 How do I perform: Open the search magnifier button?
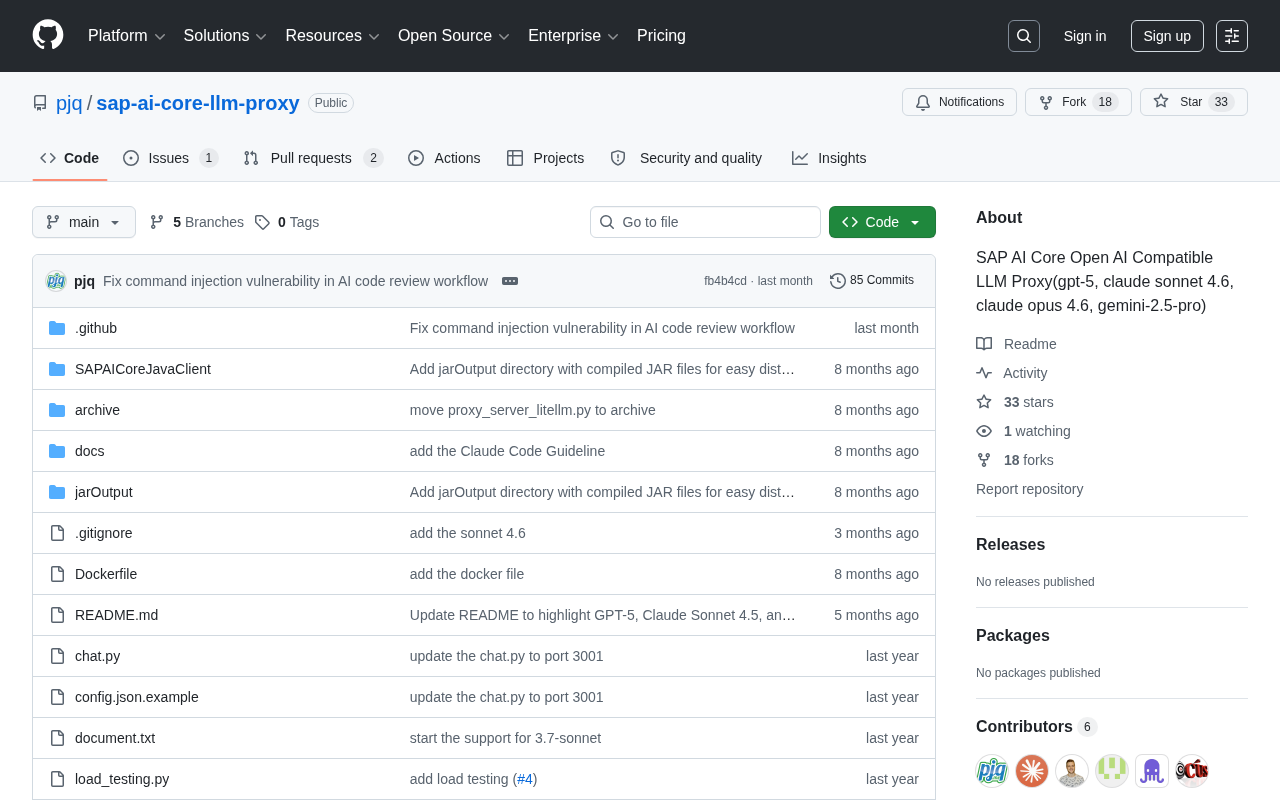tap(1024, 36)
